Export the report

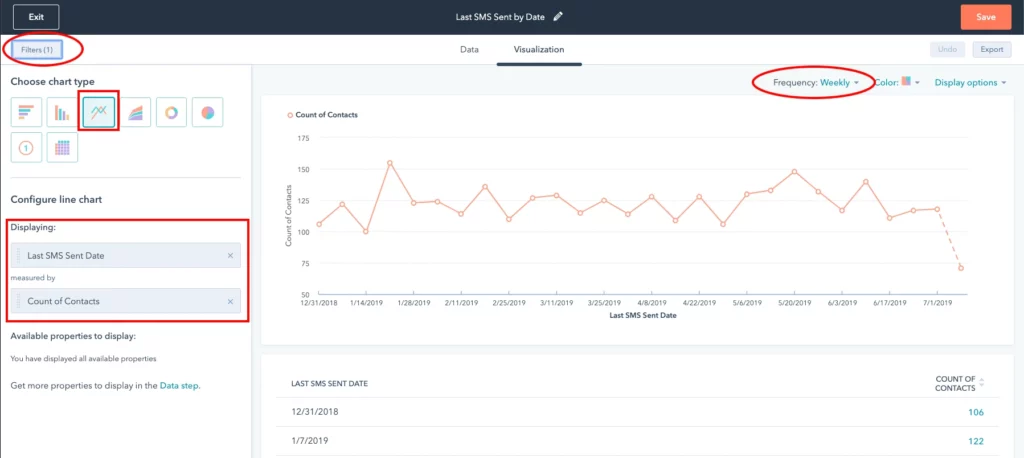click(x=992, y=50)
